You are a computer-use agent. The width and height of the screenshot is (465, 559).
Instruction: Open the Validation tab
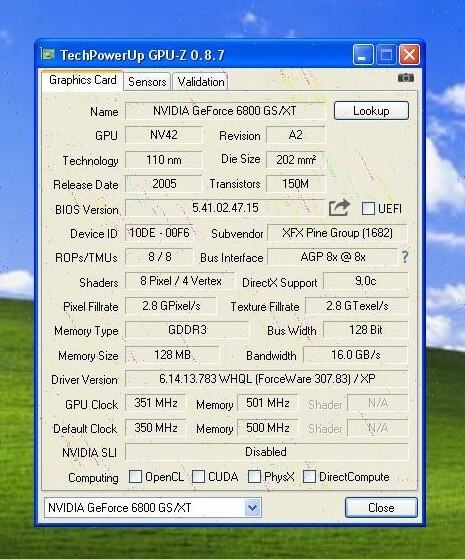[x=201, y=82]
